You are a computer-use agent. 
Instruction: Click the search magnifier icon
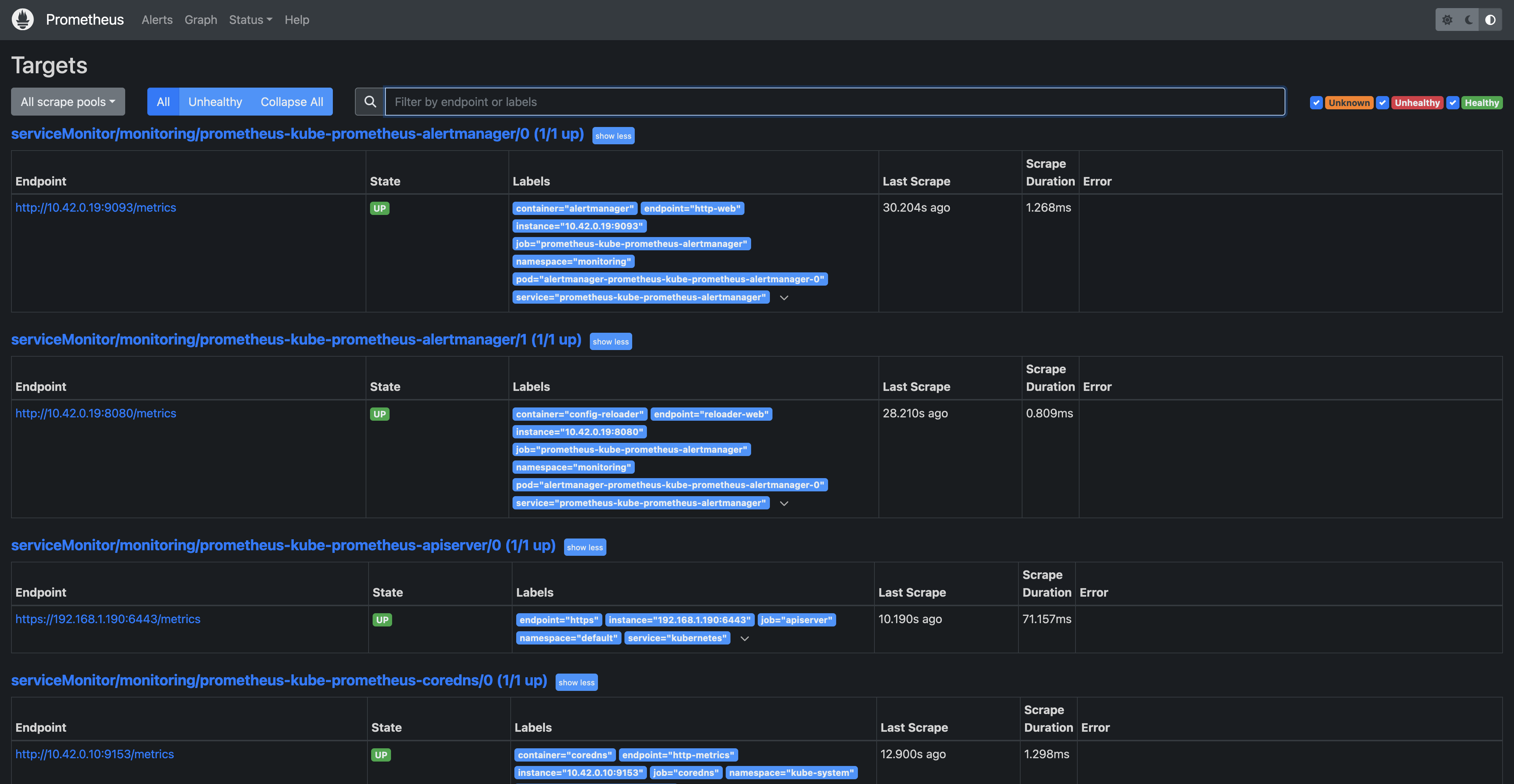(370, 102)
